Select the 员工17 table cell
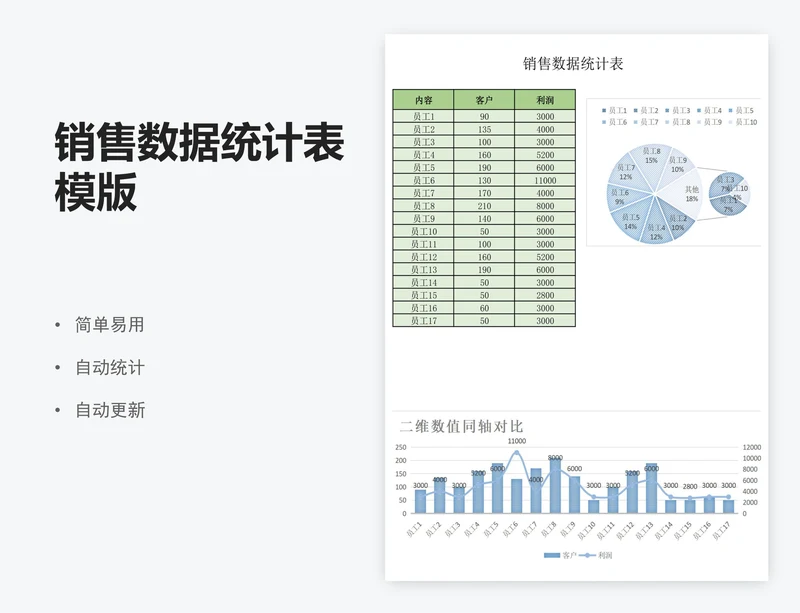This screenshot has width=800, height=613. [423, 321]
